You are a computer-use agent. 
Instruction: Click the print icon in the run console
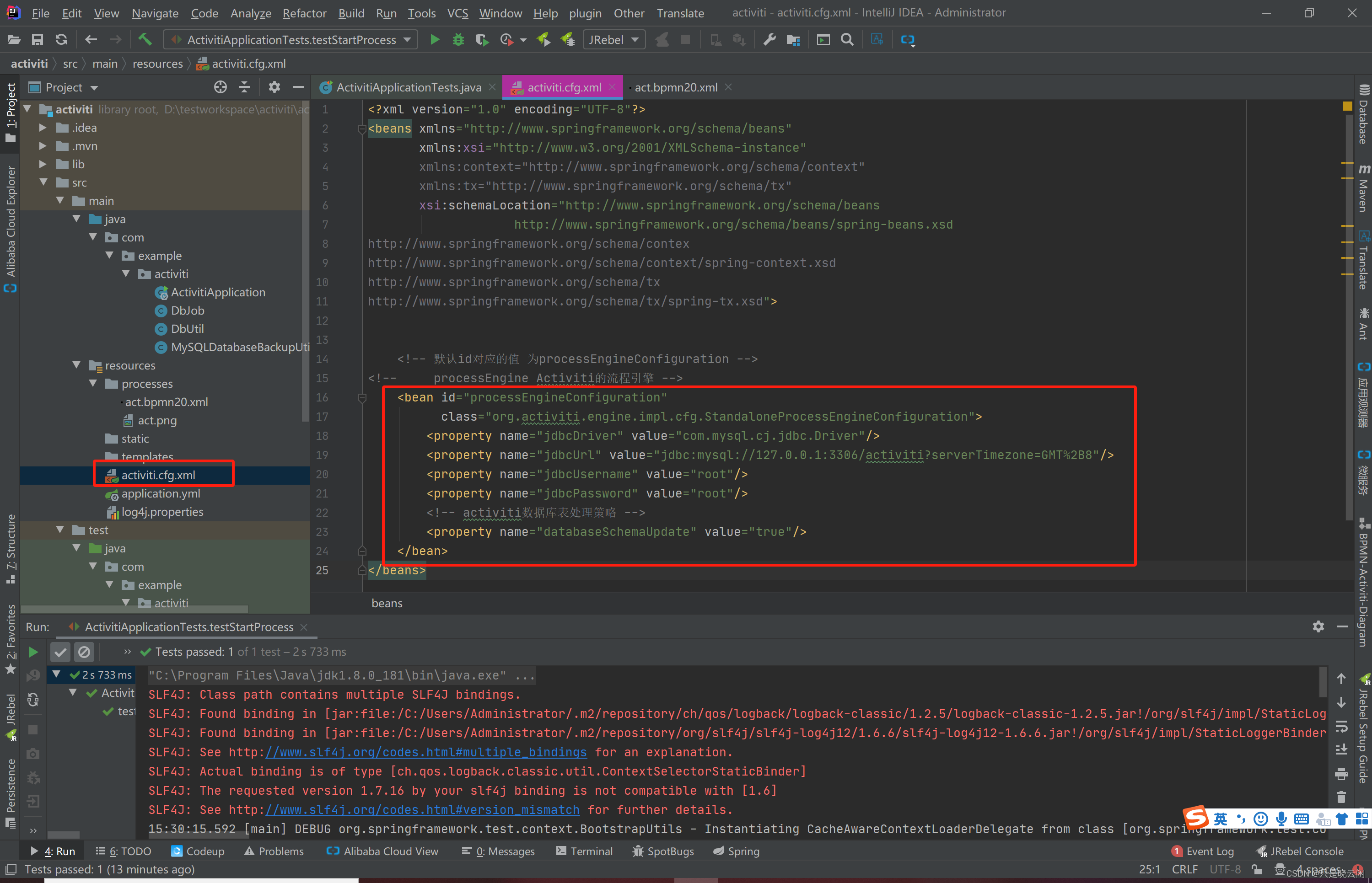[x=1341, y=774]
